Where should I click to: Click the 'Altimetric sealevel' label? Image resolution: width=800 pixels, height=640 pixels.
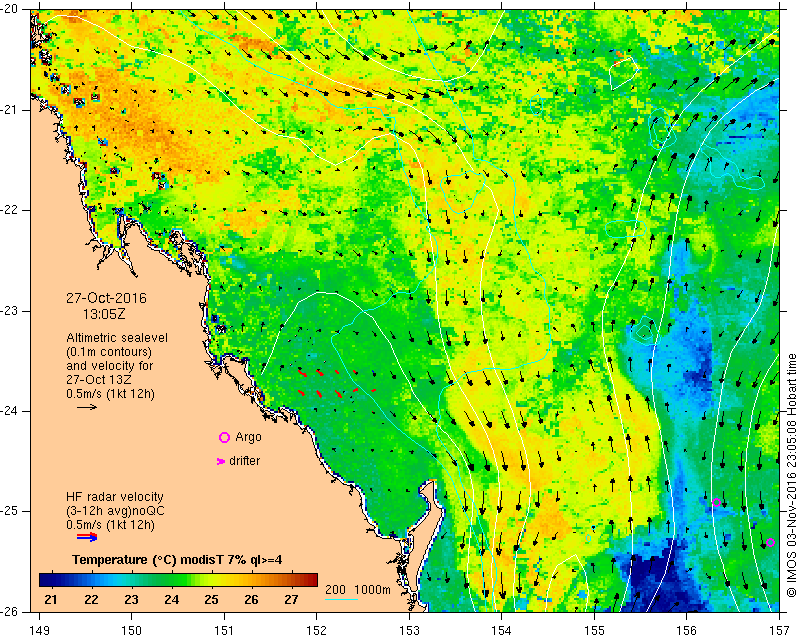tap(117, 338)
